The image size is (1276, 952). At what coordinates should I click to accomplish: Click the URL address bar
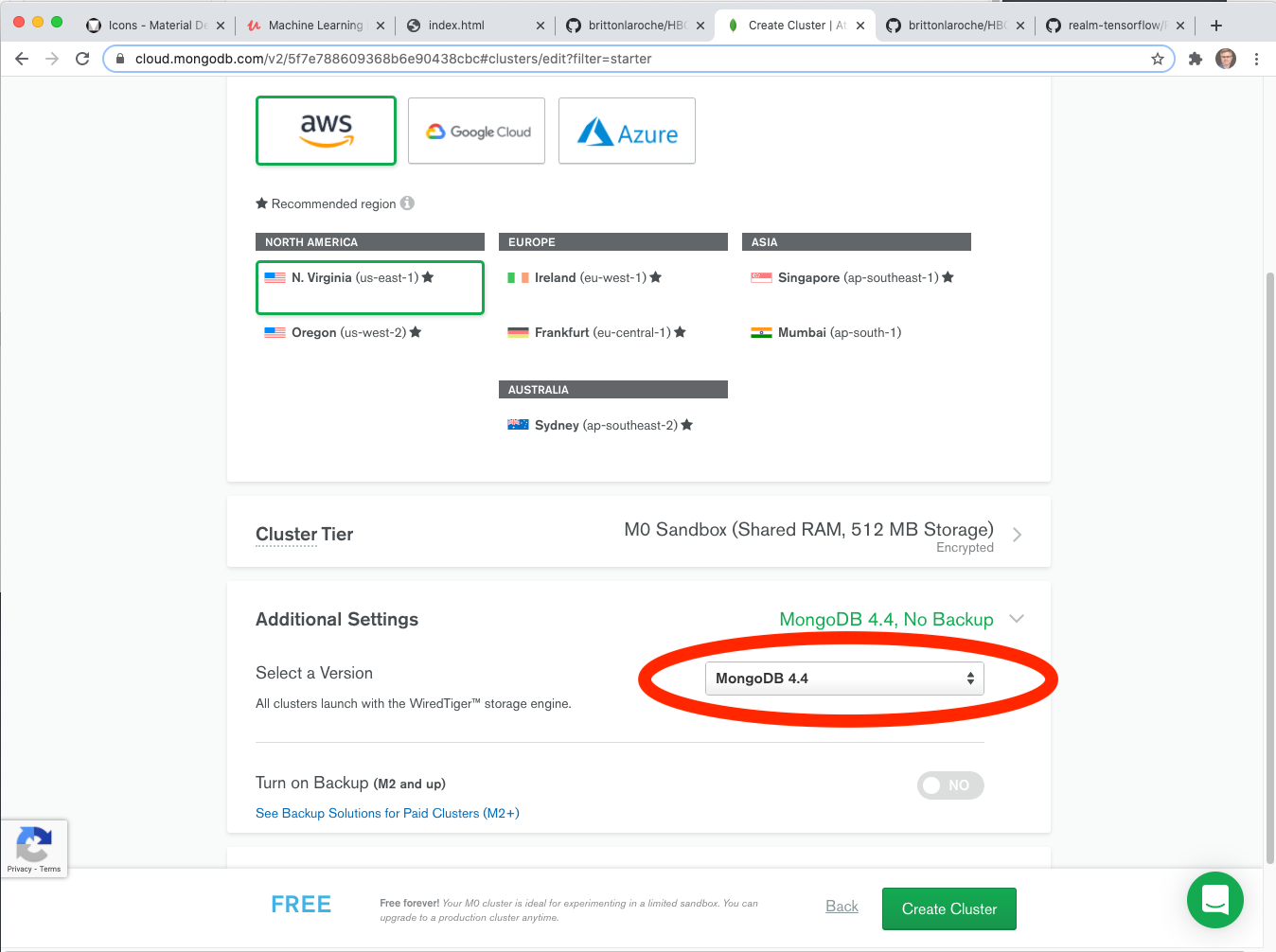[639, 59]
